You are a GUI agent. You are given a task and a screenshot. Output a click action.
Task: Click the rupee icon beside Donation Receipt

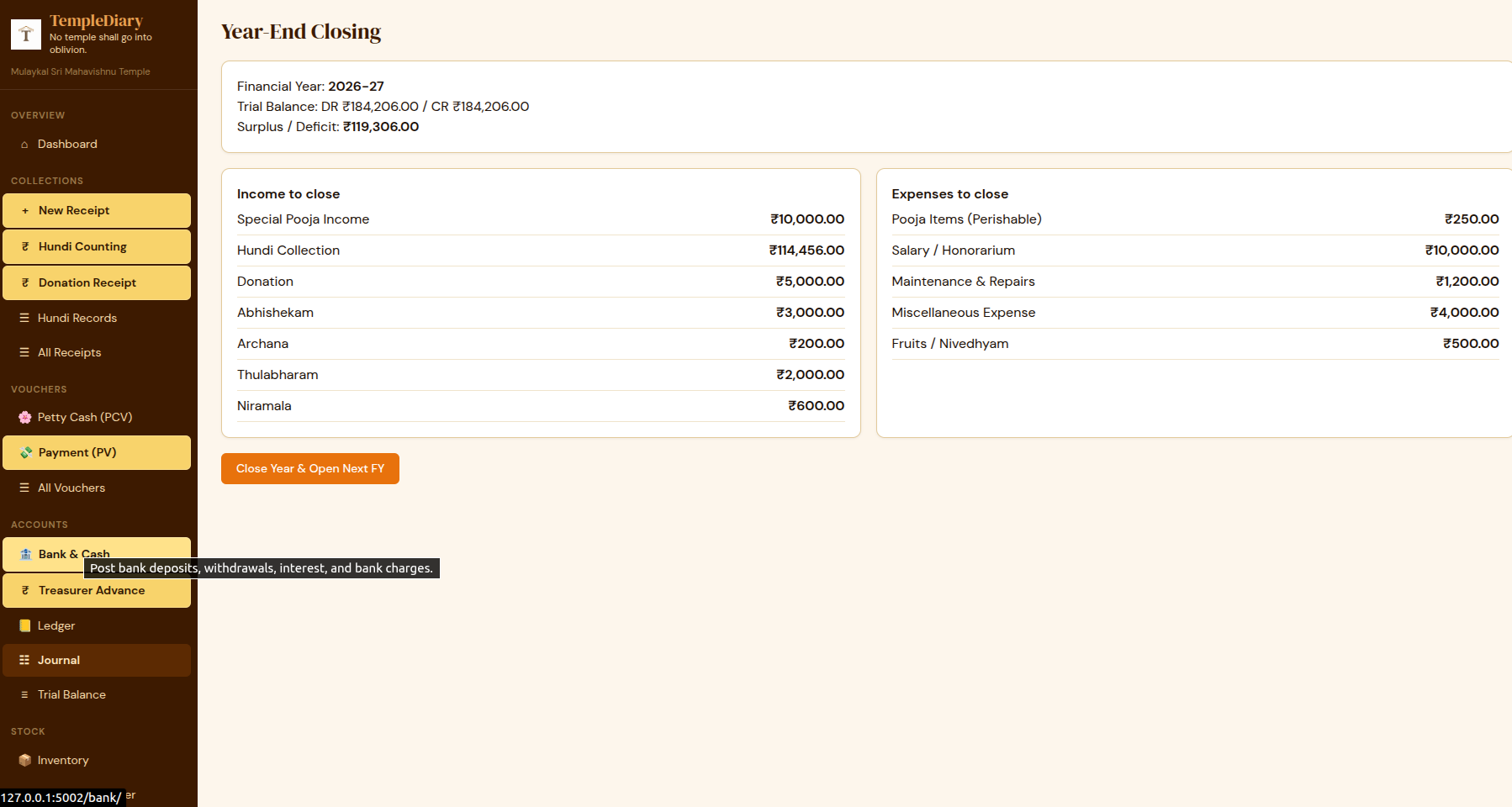click(x=25, y=283)
